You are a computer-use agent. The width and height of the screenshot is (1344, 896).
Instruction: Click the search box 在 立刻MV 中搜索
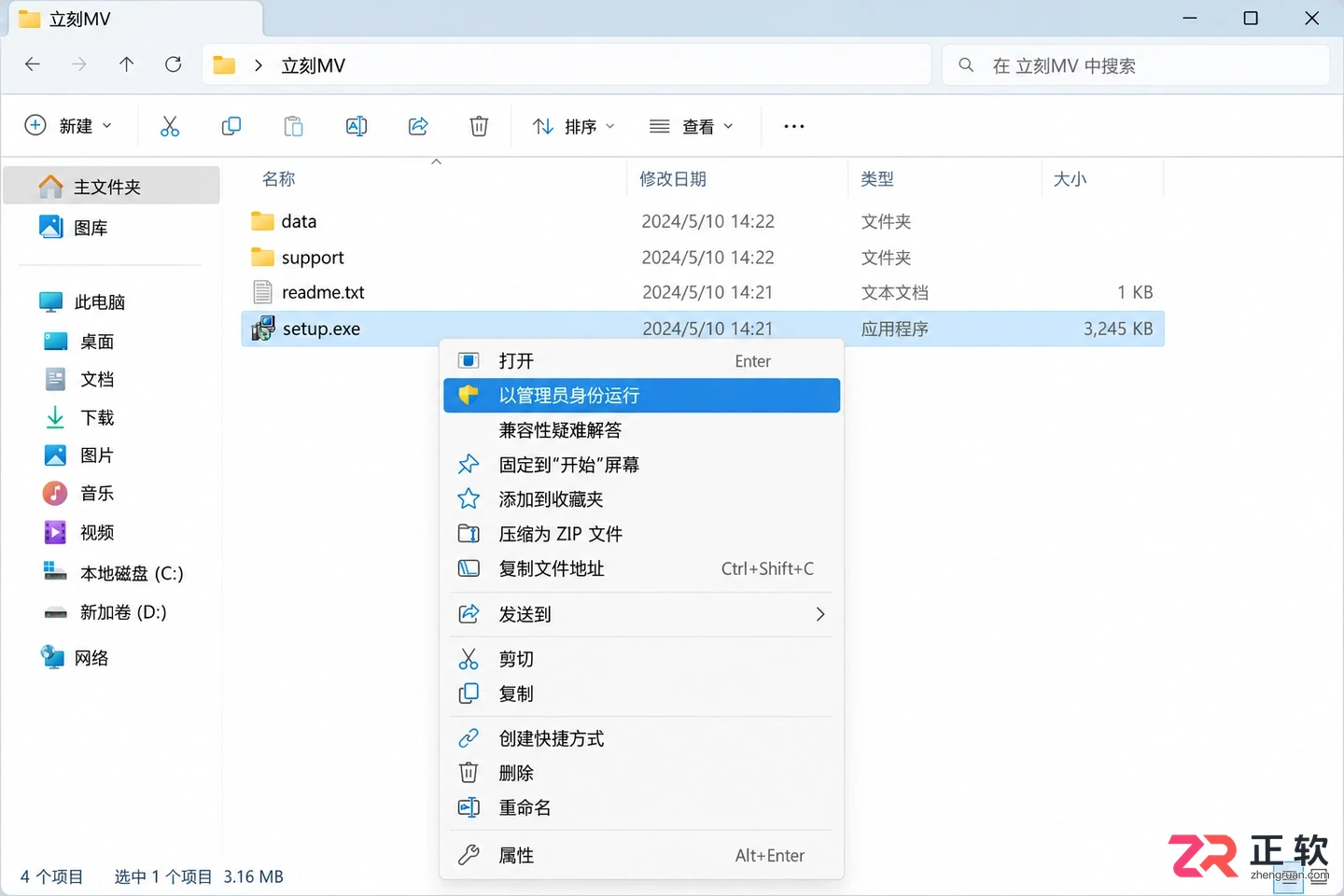coord(1136,65)
